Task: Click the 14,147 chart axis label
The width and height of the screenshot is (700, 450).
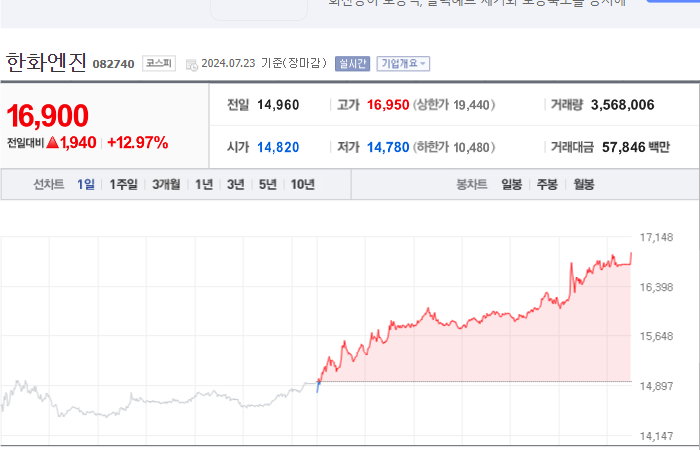Action: (x=656, y=436)
